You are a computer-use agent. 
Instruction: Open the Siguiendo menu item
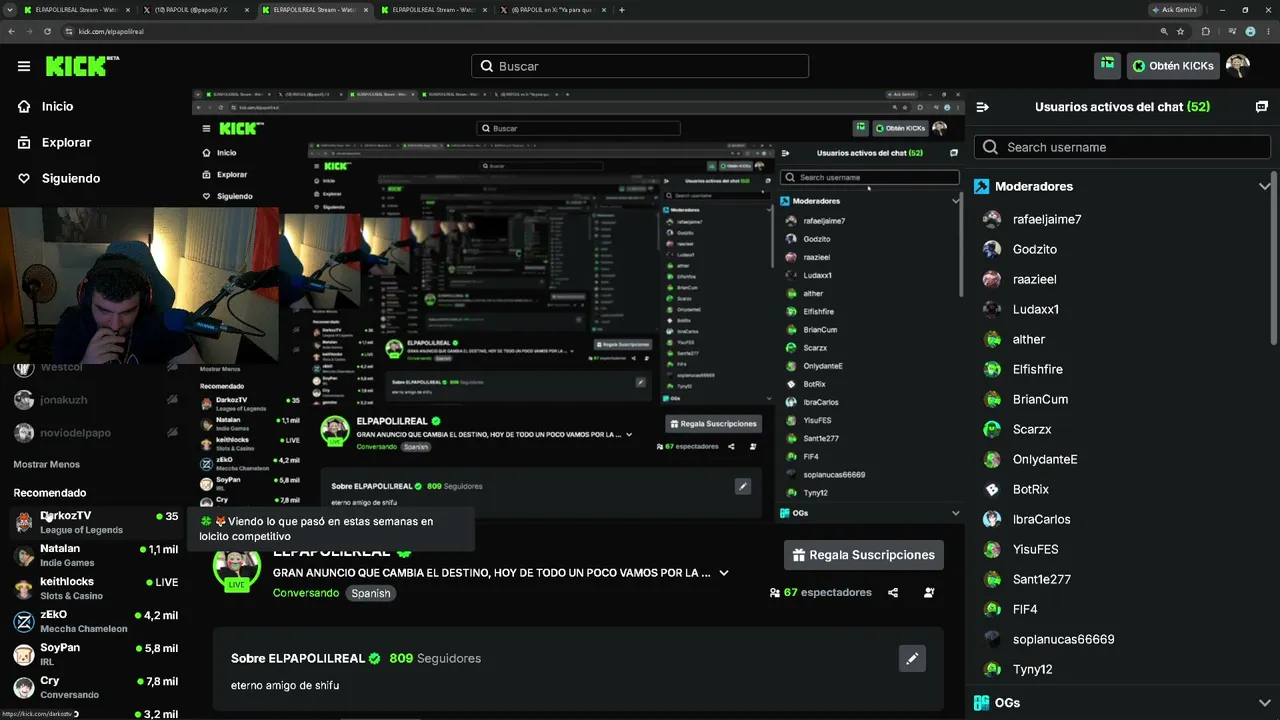[x=71, y=179]
